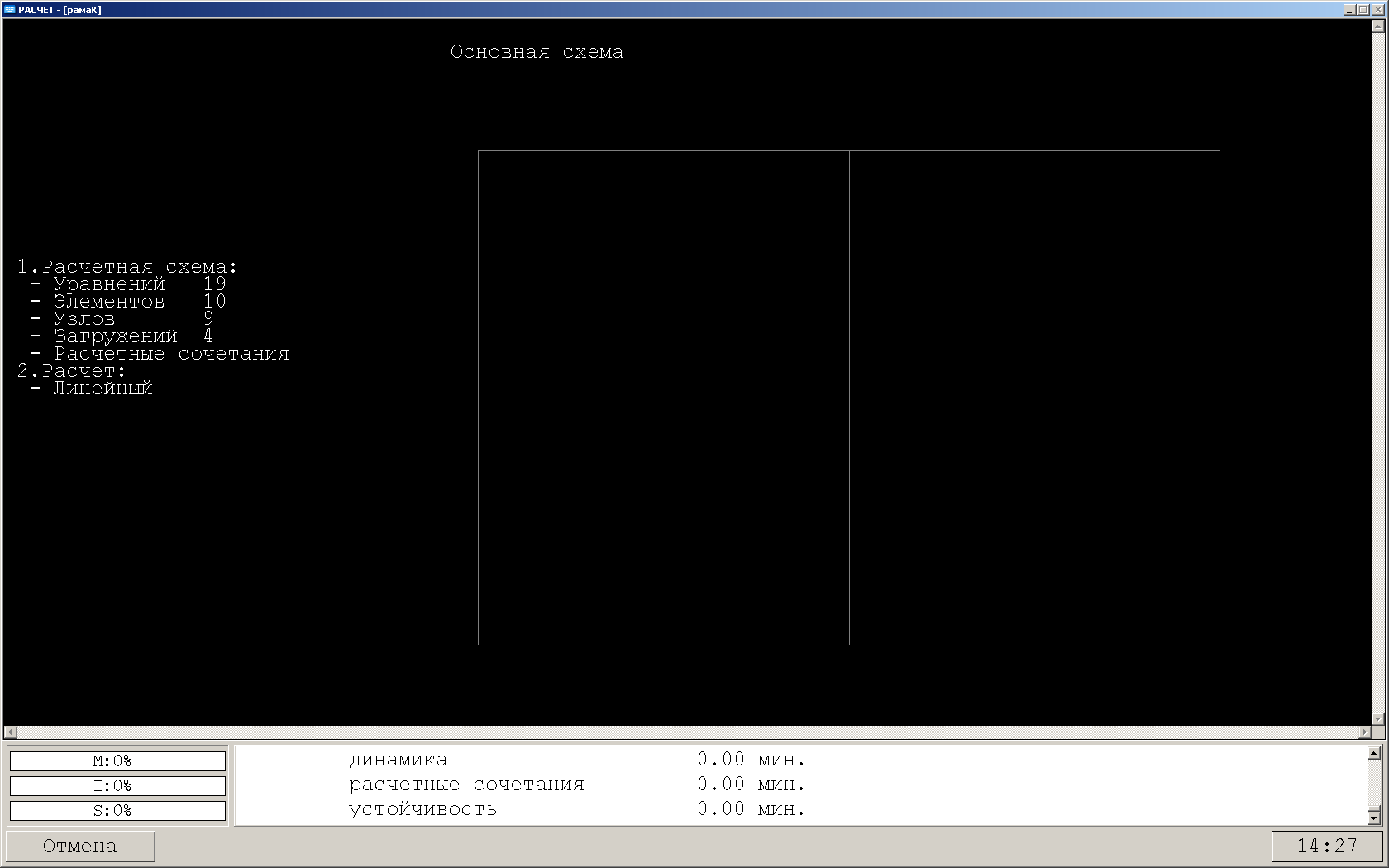The height and width of the screenshot is (868, 1389).
Task: Click the 'Линейный' line
Action: [x=92, y=389]
